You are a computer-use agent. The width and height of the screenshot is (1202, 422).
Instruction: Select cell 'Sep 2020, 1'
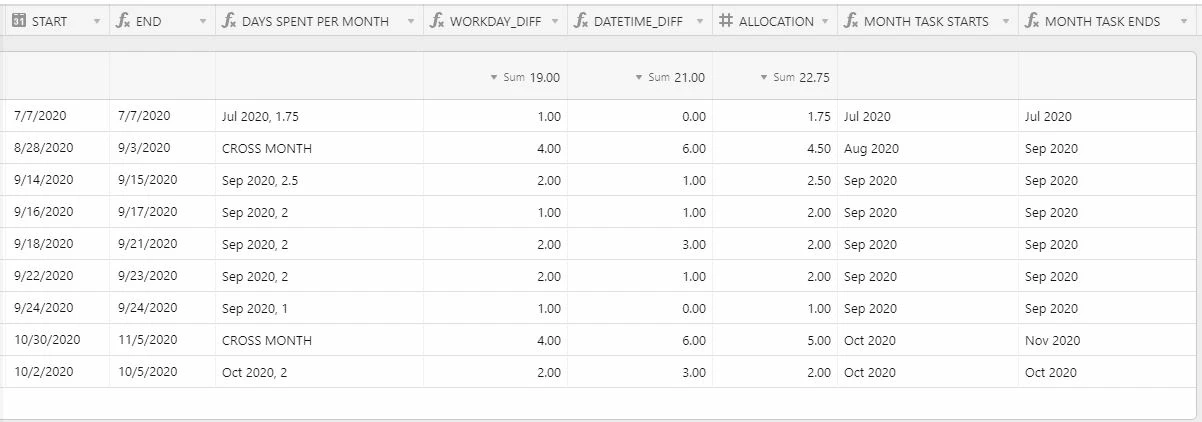(319, 308)
